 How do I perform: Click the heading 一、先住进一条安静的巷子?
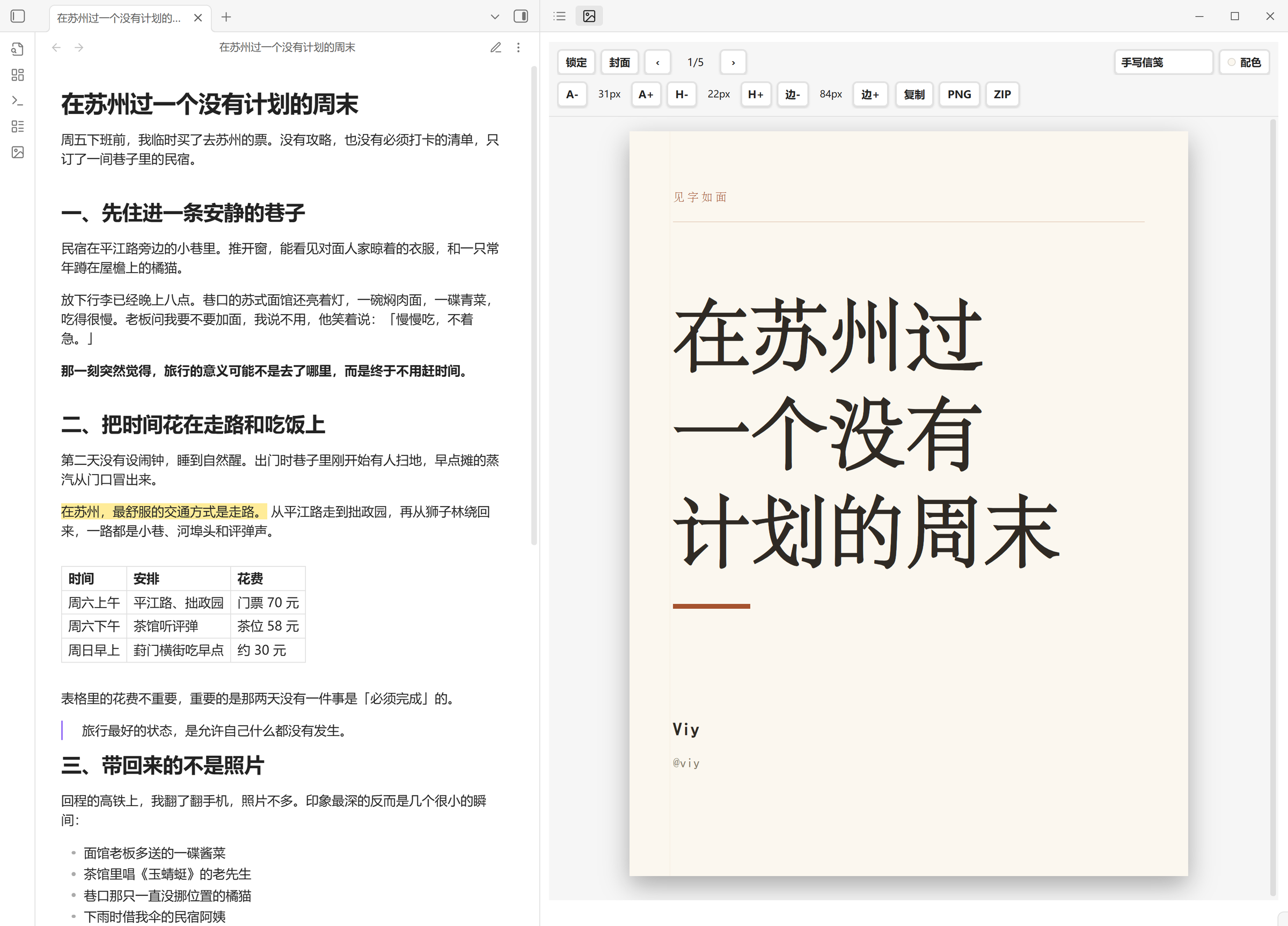[x=183, y=213]
